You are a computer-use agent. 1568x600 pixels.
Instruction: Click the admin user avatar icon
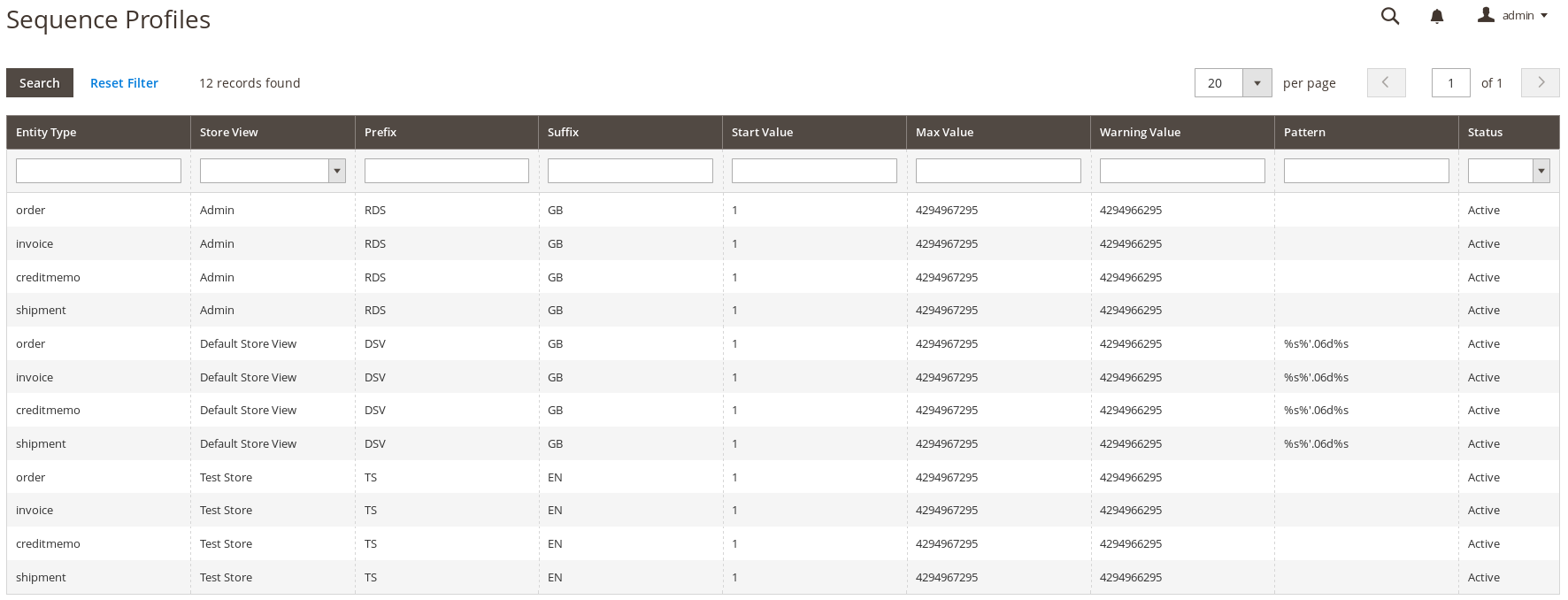point(1486,14)
